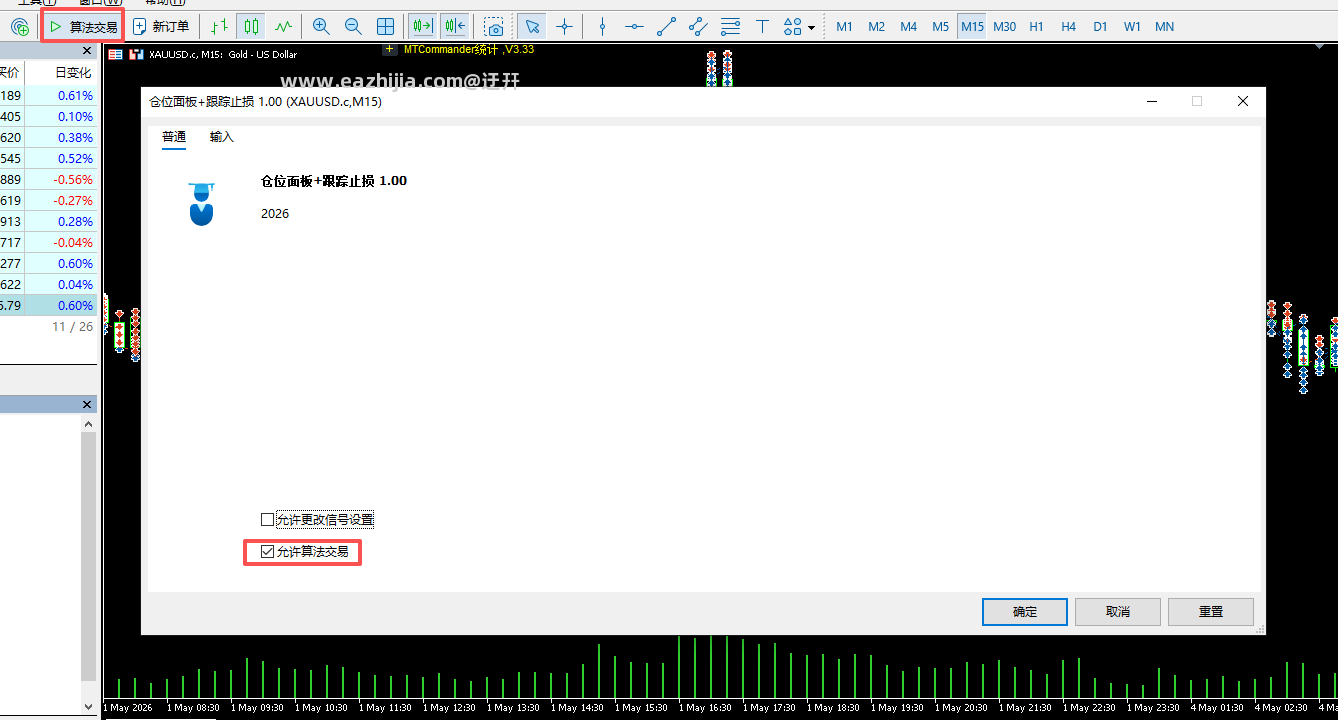The width and height of the screenshot is (1338, 720).
Task: Switch chart to candlestick style
Action: tap(252, 27)
